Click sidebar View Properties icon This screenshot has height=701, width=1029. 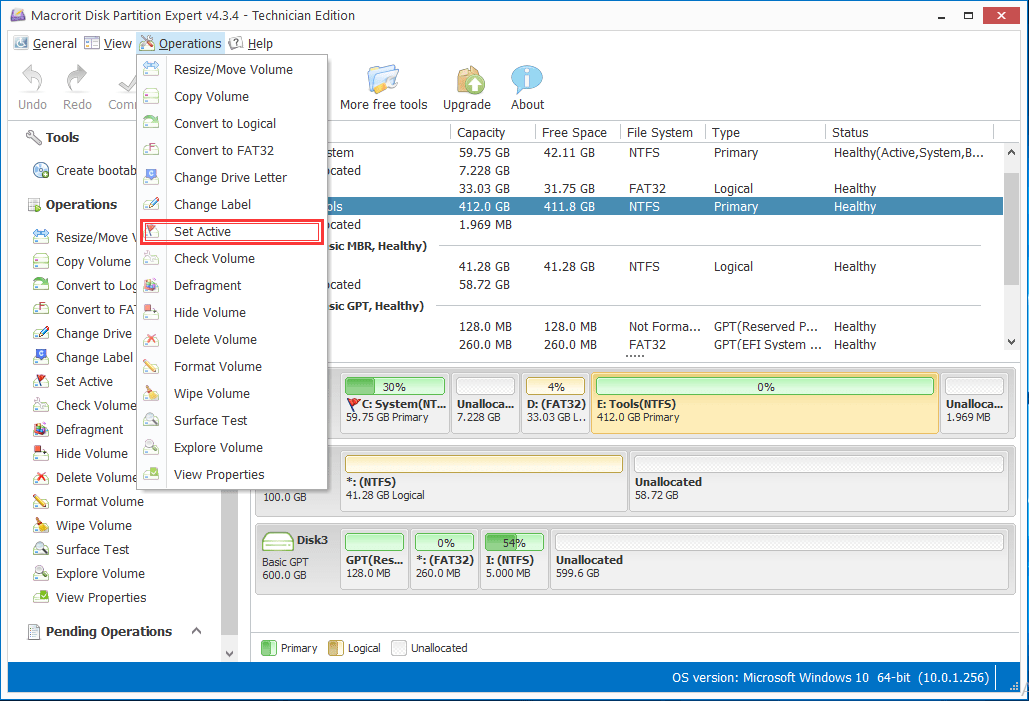[x=41, y=597]
